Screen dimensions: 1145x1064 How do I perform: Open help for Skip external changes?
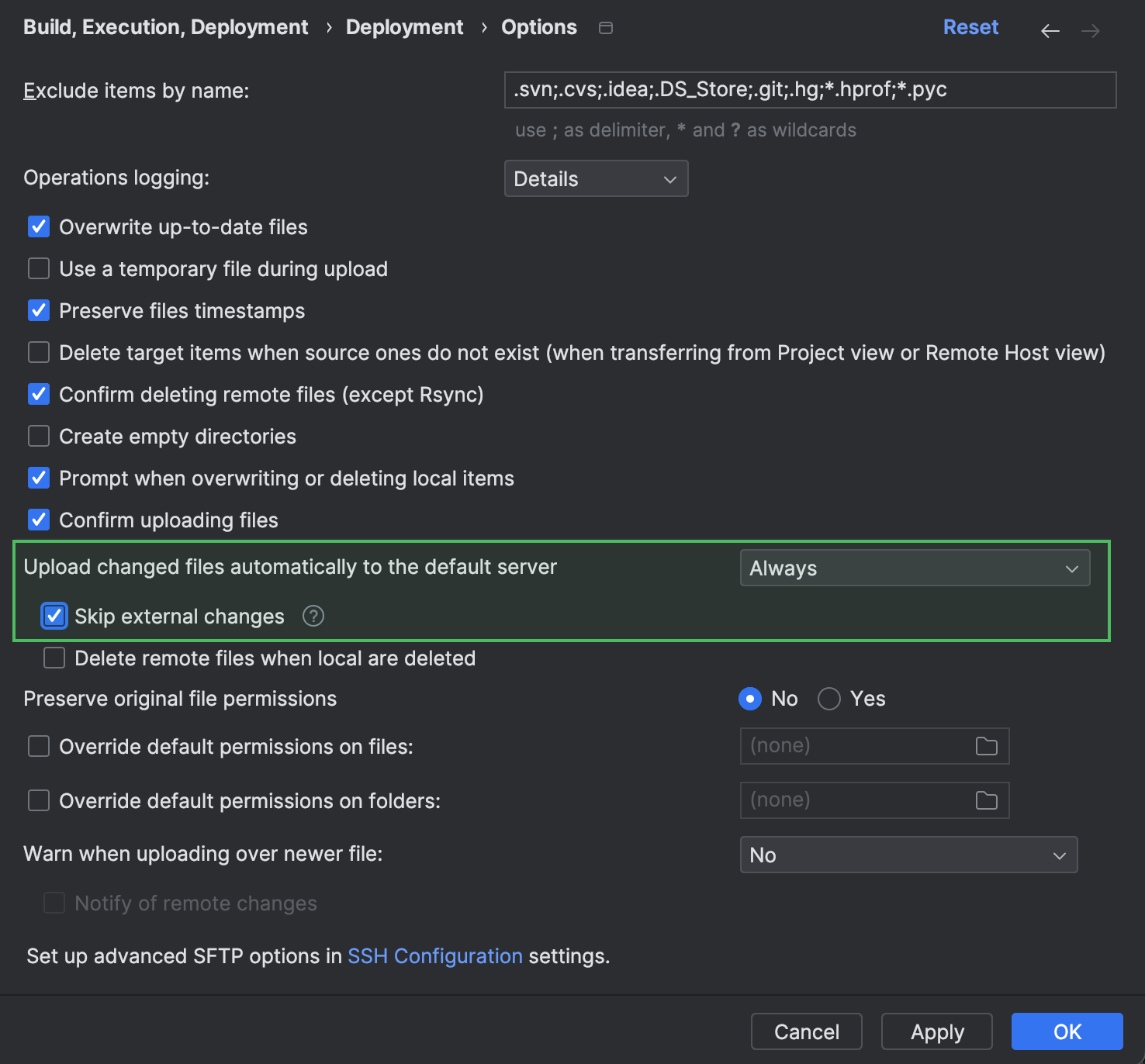pyautogui.click(x=313, y=616)
